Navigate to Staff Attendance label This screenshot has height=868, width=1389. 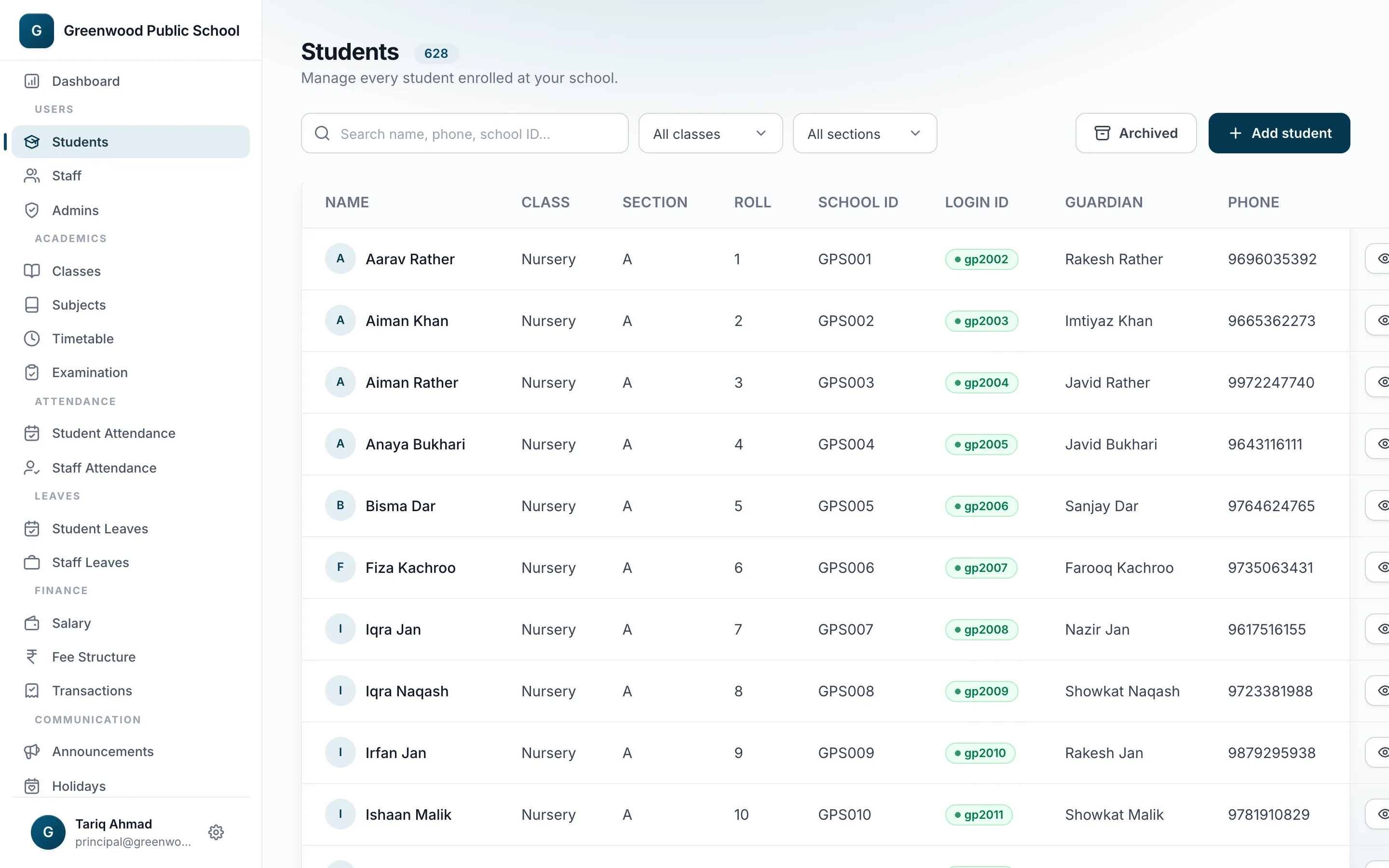tap(105, 468)
